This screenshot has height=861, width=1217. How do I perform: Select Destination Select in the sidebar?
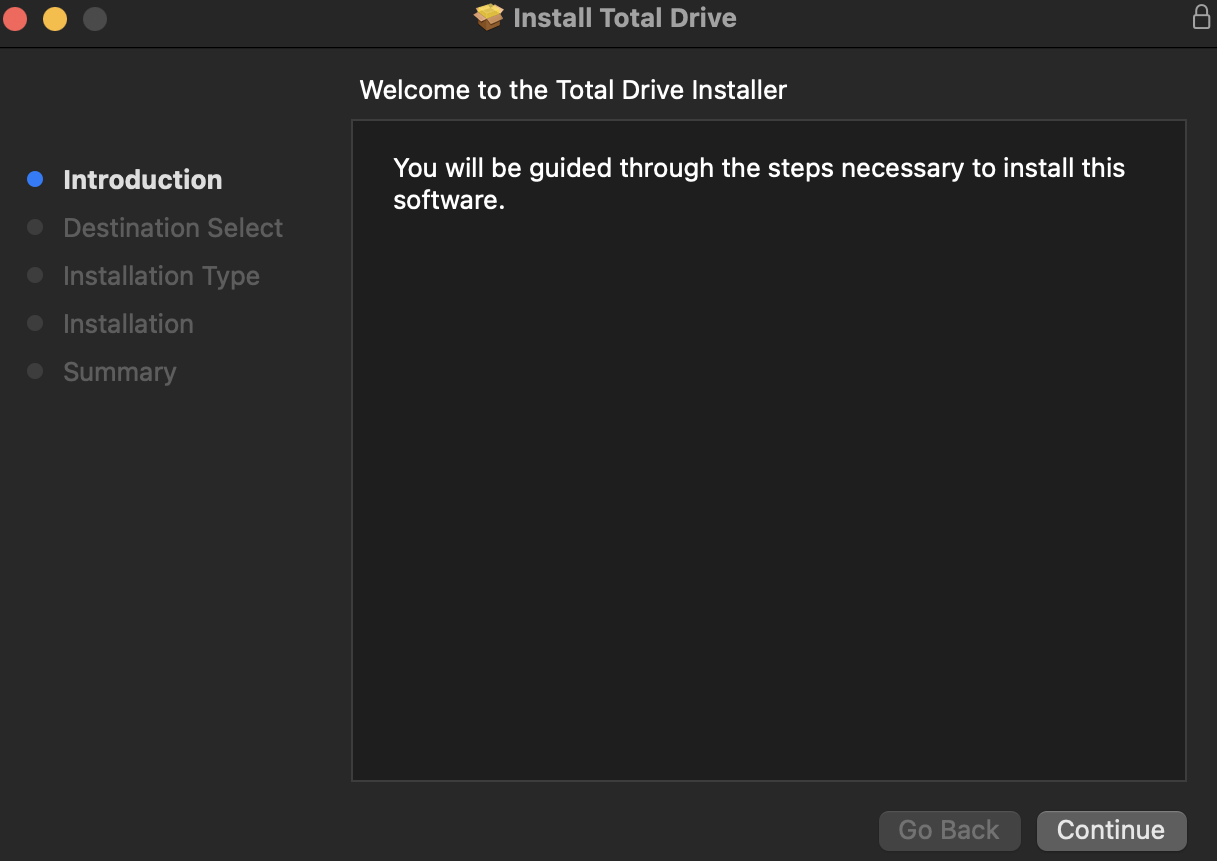[172, 227]
